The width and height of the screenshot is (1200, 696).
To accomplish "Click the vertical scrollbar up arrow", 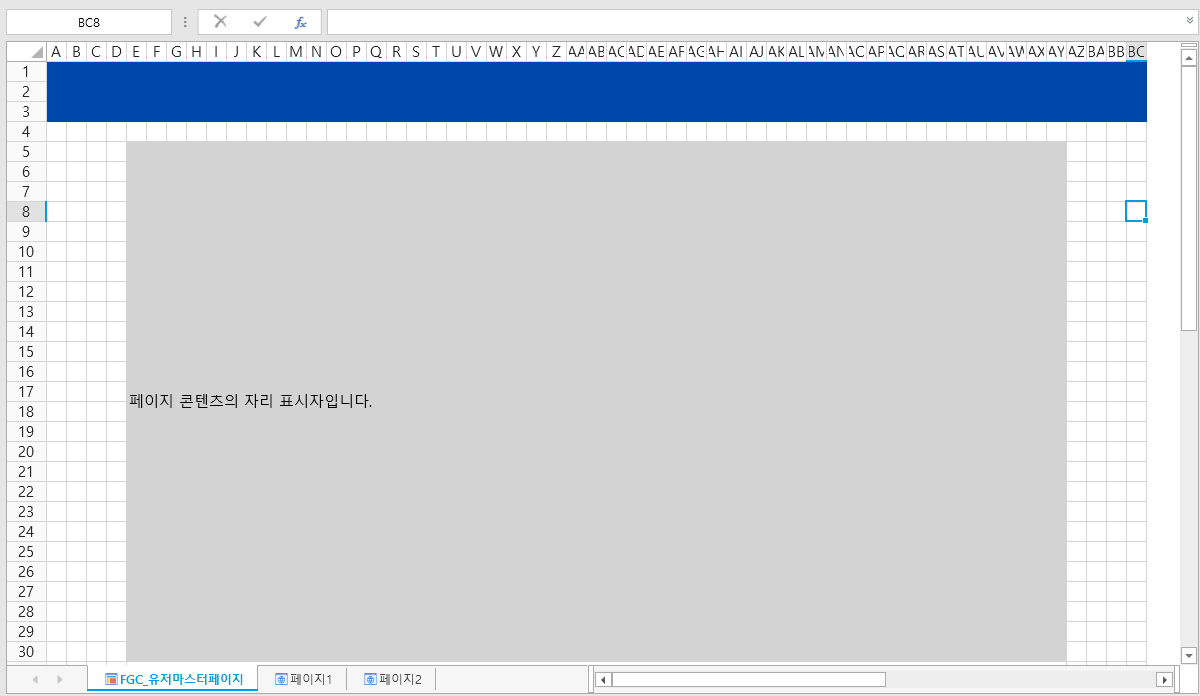I will [x=1189, y=50].
